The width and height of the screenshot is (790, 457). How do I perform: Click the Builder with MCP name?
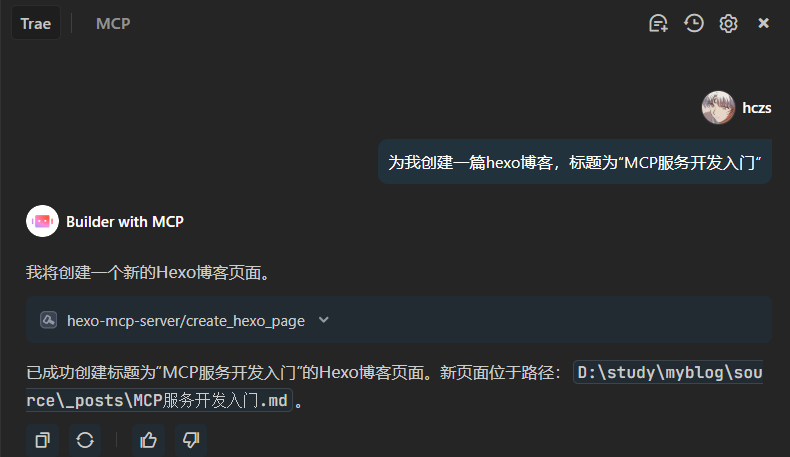tap(125, 222)
